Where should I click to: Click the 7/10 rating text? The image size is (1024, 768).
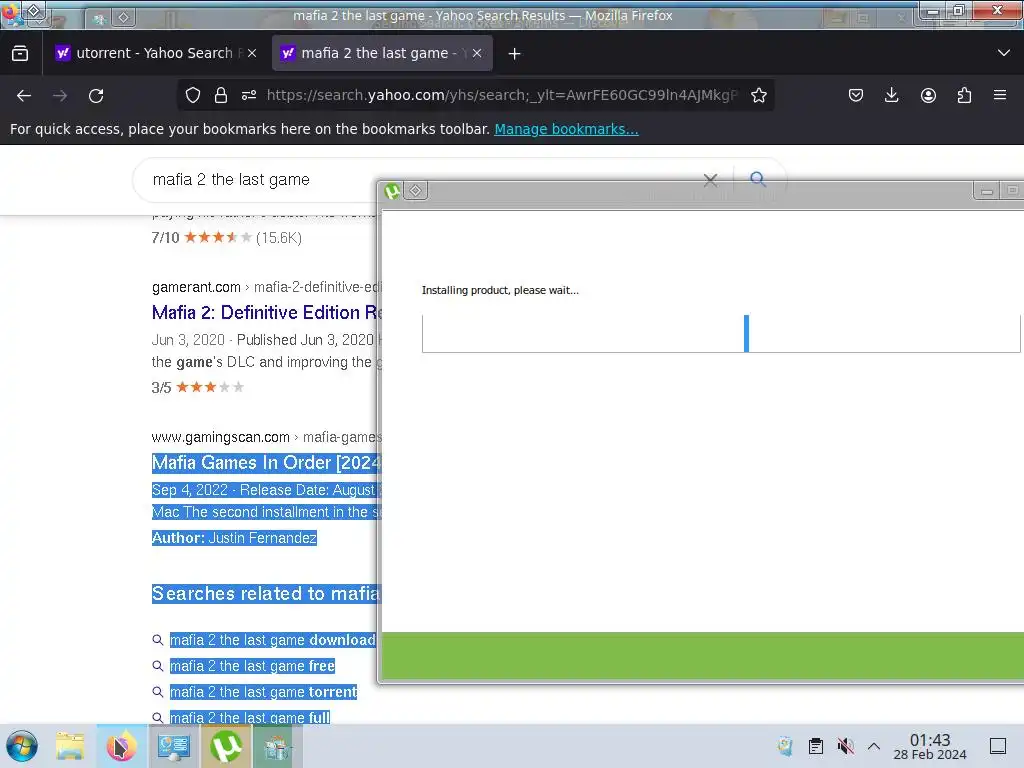(165, 238)
